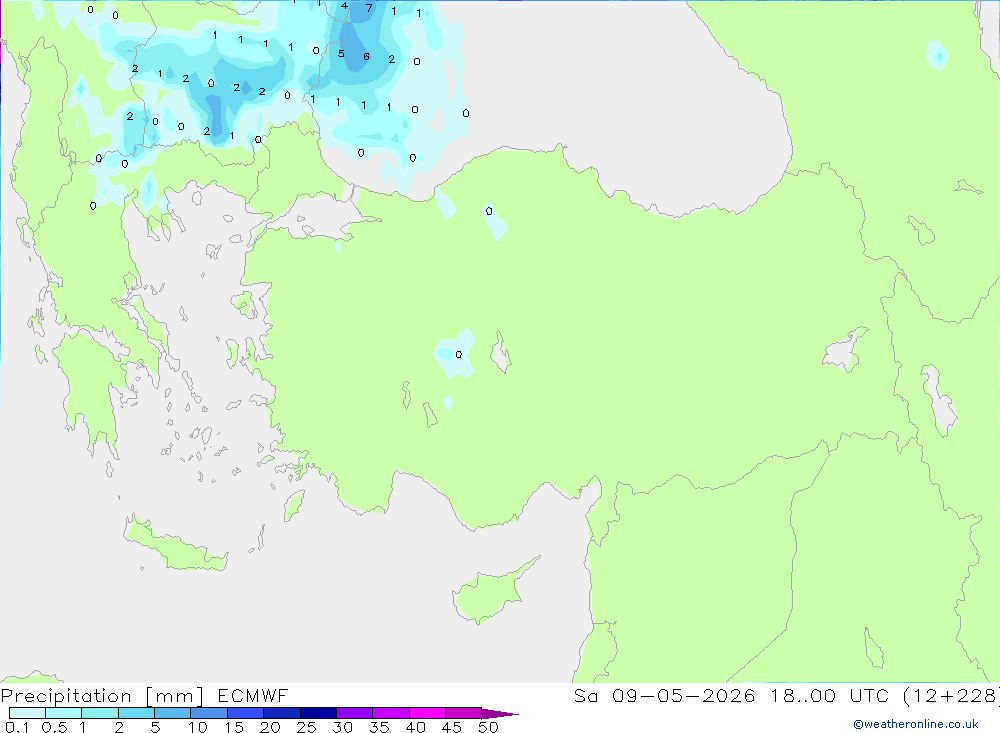
Task: Click the island of Crete on the map
Action: point(173,545)
